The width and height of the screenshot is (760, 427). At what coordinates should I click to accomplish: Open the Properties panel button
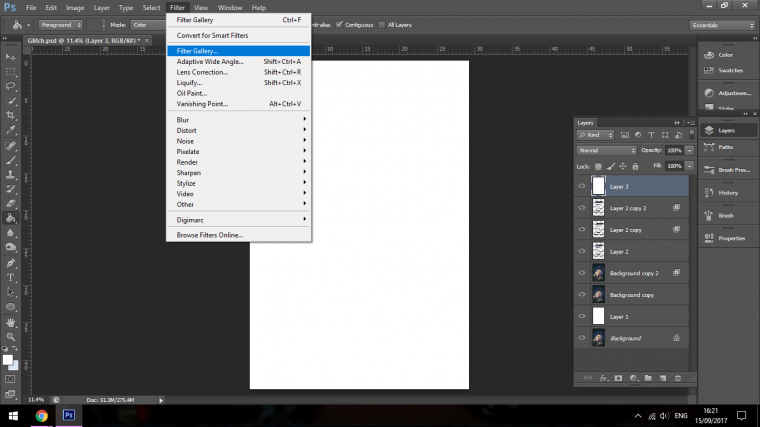click(726, 238)
